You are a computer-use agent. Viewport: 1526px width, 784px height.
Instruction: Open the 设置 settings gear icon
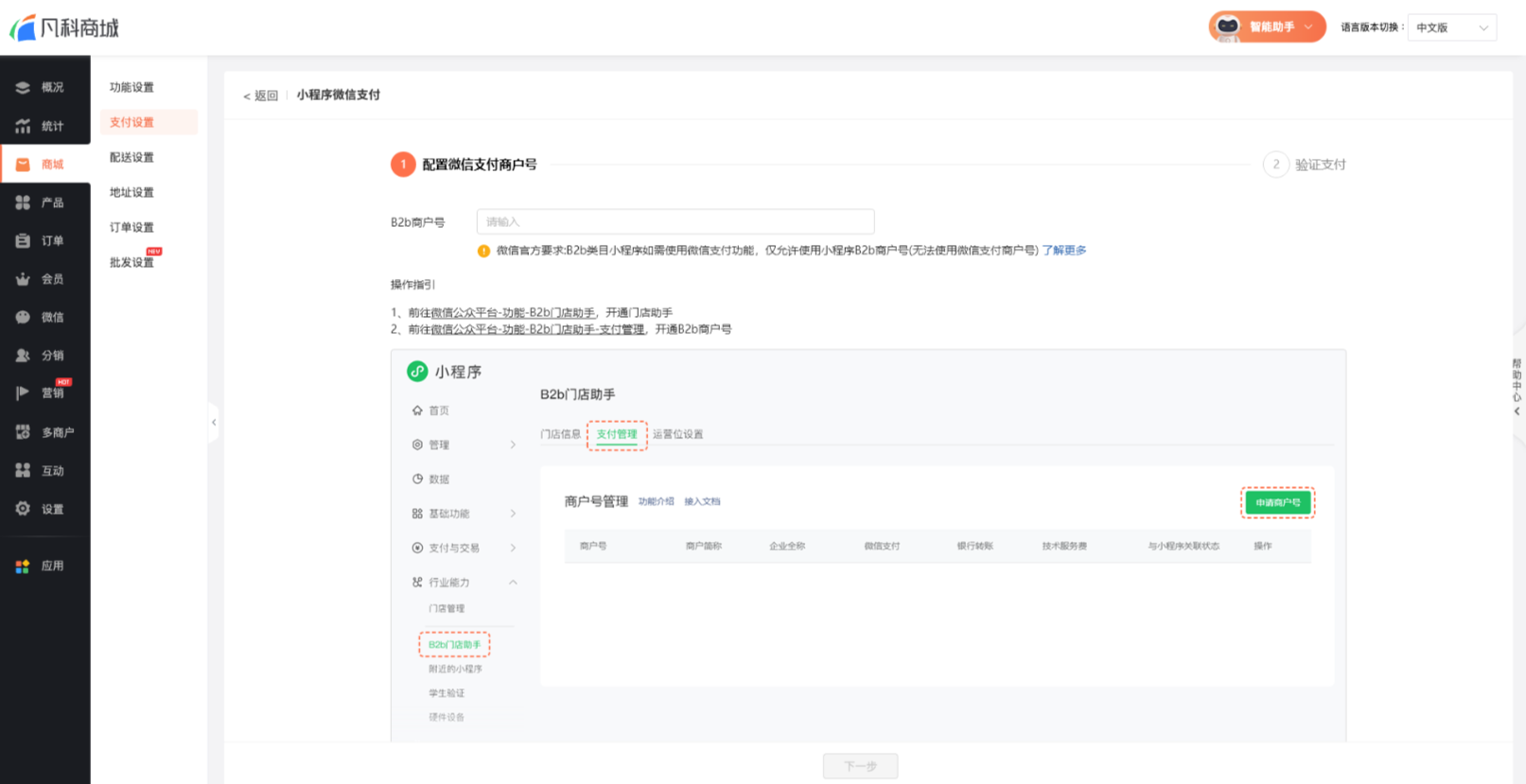tap(23, 509)
